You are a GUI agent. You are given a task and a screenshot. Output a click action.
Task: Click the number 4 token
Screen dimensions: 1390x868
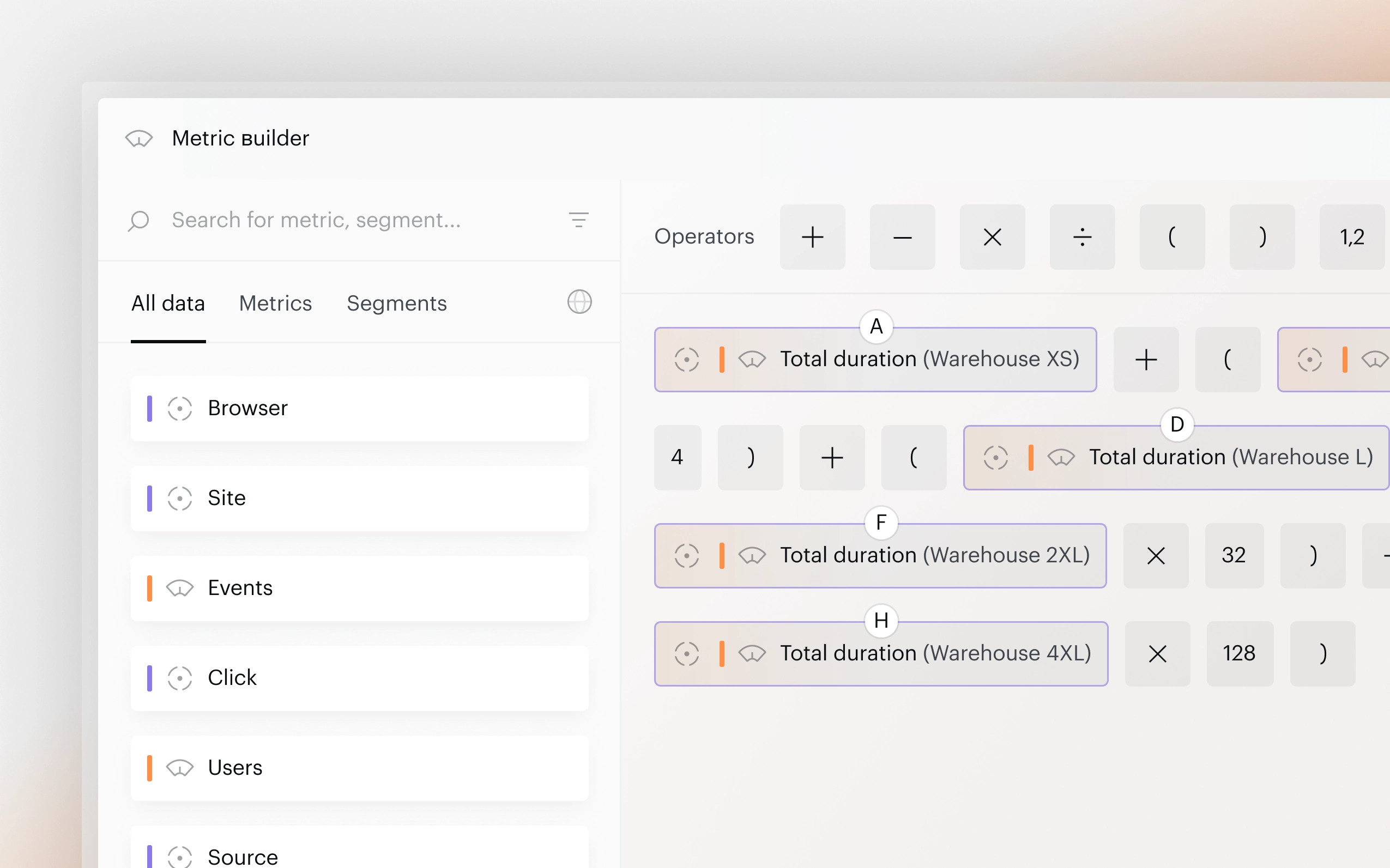(x=678, y=458)
